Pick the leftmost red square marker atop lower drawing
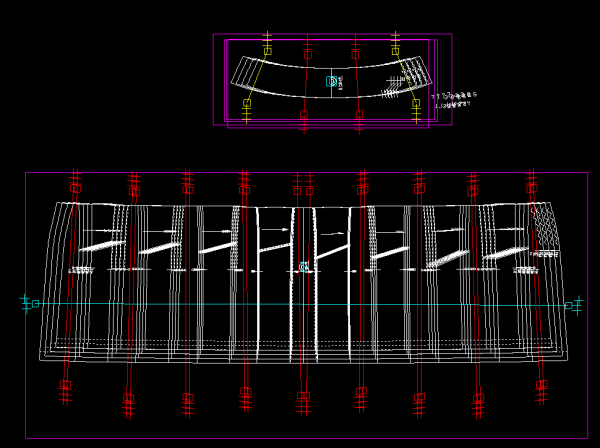Viewport: 600px width, 448px height. [x=76, y=188]
